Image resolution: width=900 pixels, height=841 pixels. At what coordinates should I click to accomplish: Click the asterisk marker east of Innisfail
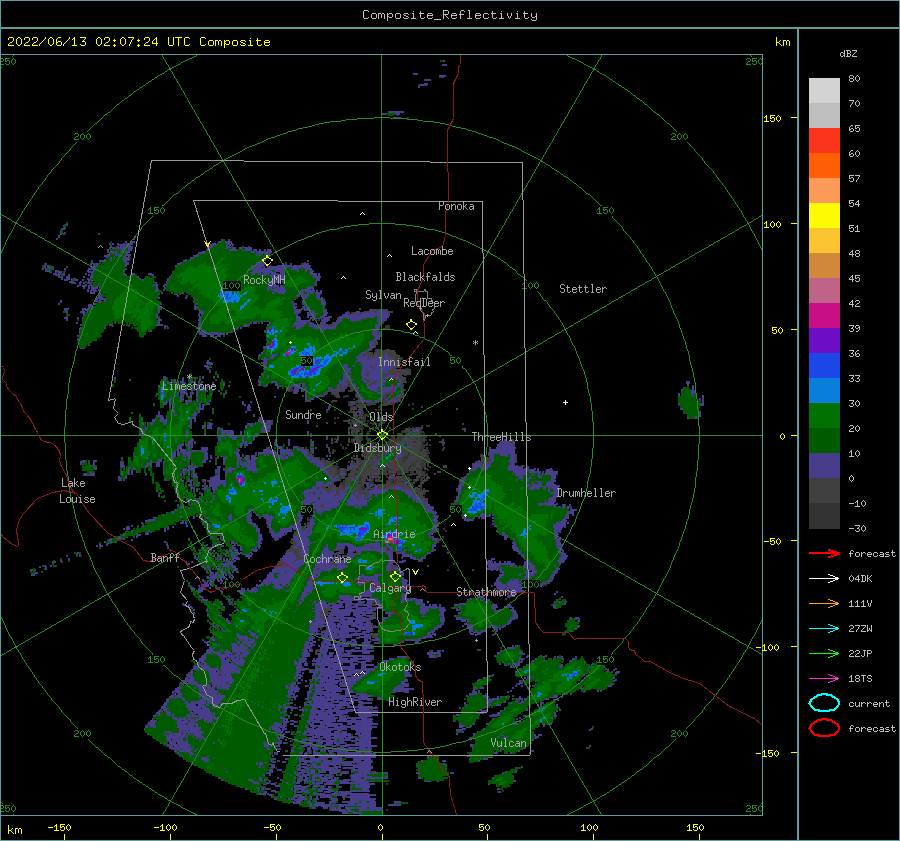pyautogui.click(x=475, y=343)
